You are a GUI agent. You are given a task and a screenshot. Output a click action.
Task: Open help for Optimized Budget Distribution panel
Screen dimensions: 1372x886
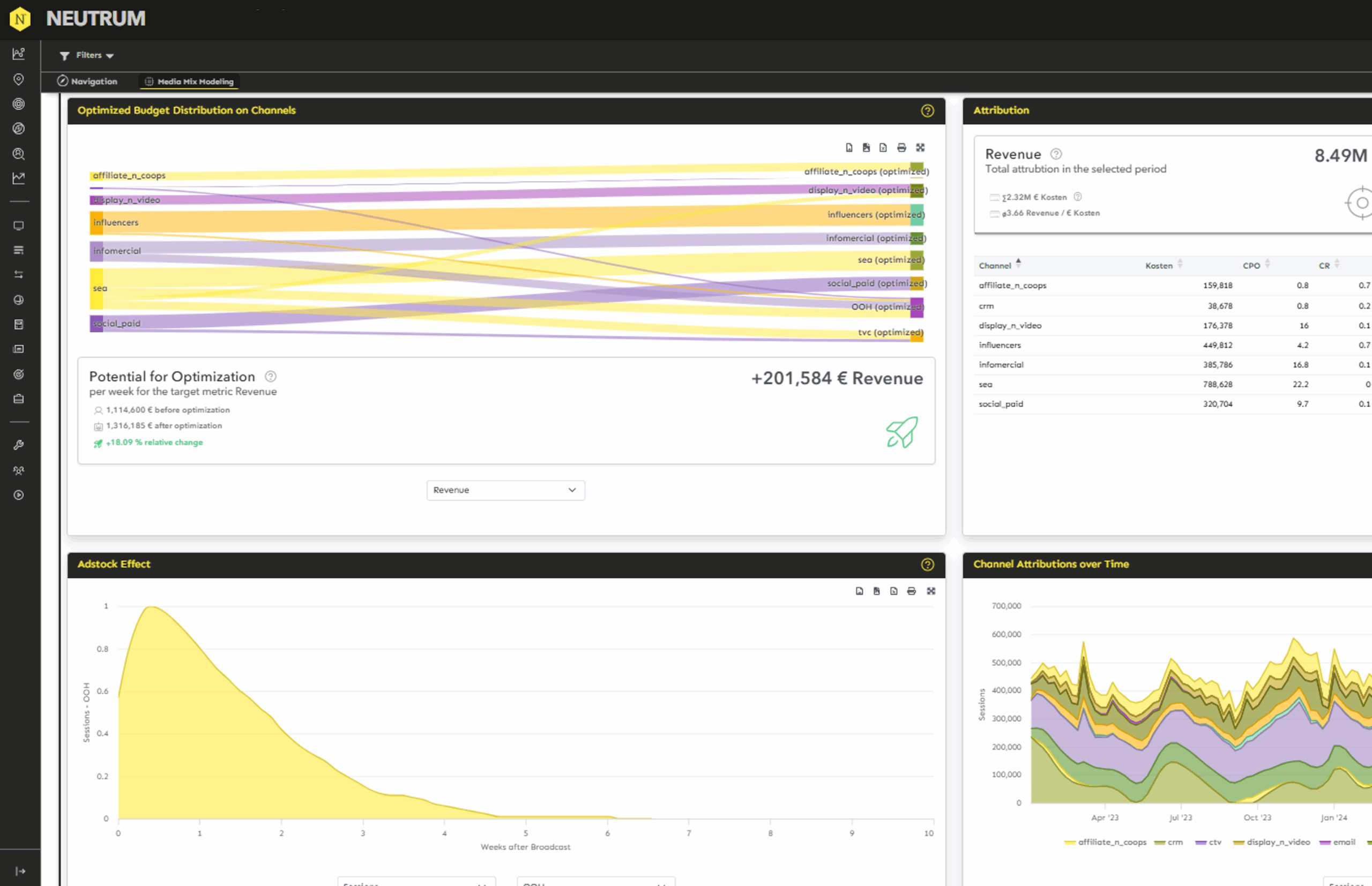click(x=927, y=110)
